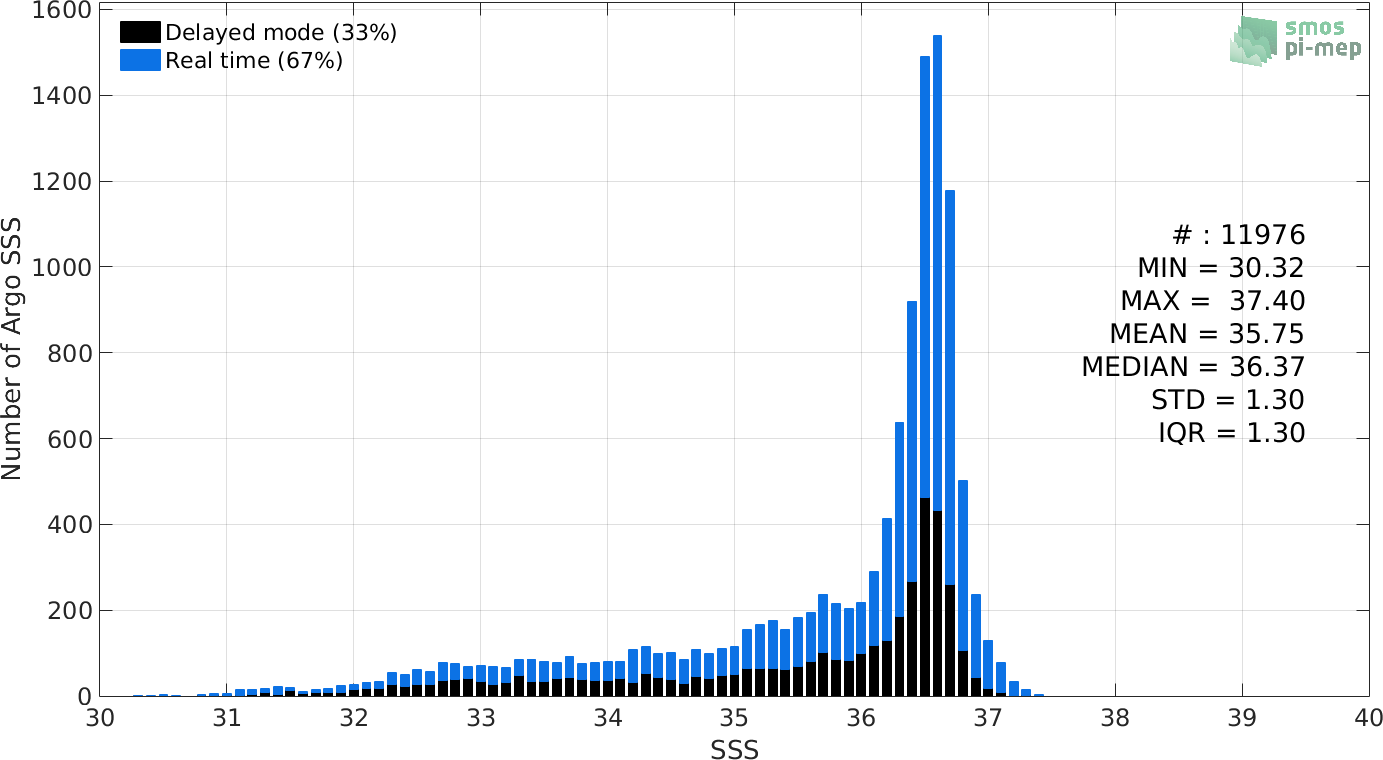The width and height of the screenshot is (1383, 760).
Task: Click the y-axis tick label 1200
Action: [x=64, y=181]
